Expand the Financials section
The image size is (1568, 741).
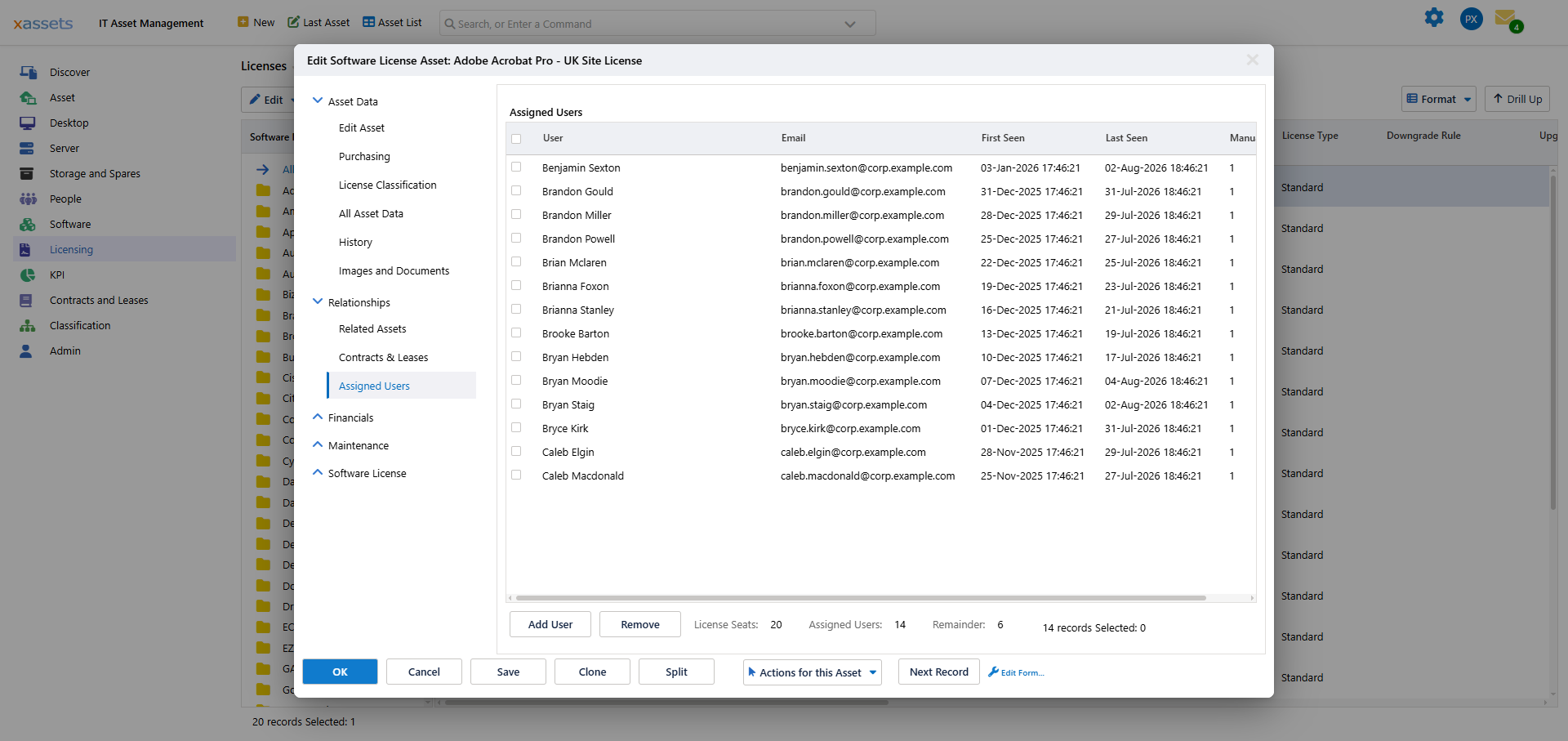pyautogui.click(x=318, y=417)
